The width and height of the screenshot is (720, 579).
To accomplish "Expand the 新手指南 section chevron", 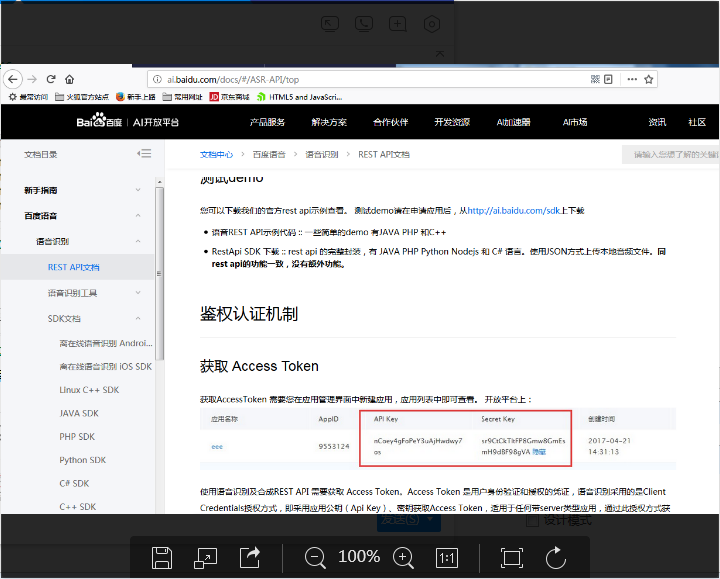I will (x=138, y=190).
